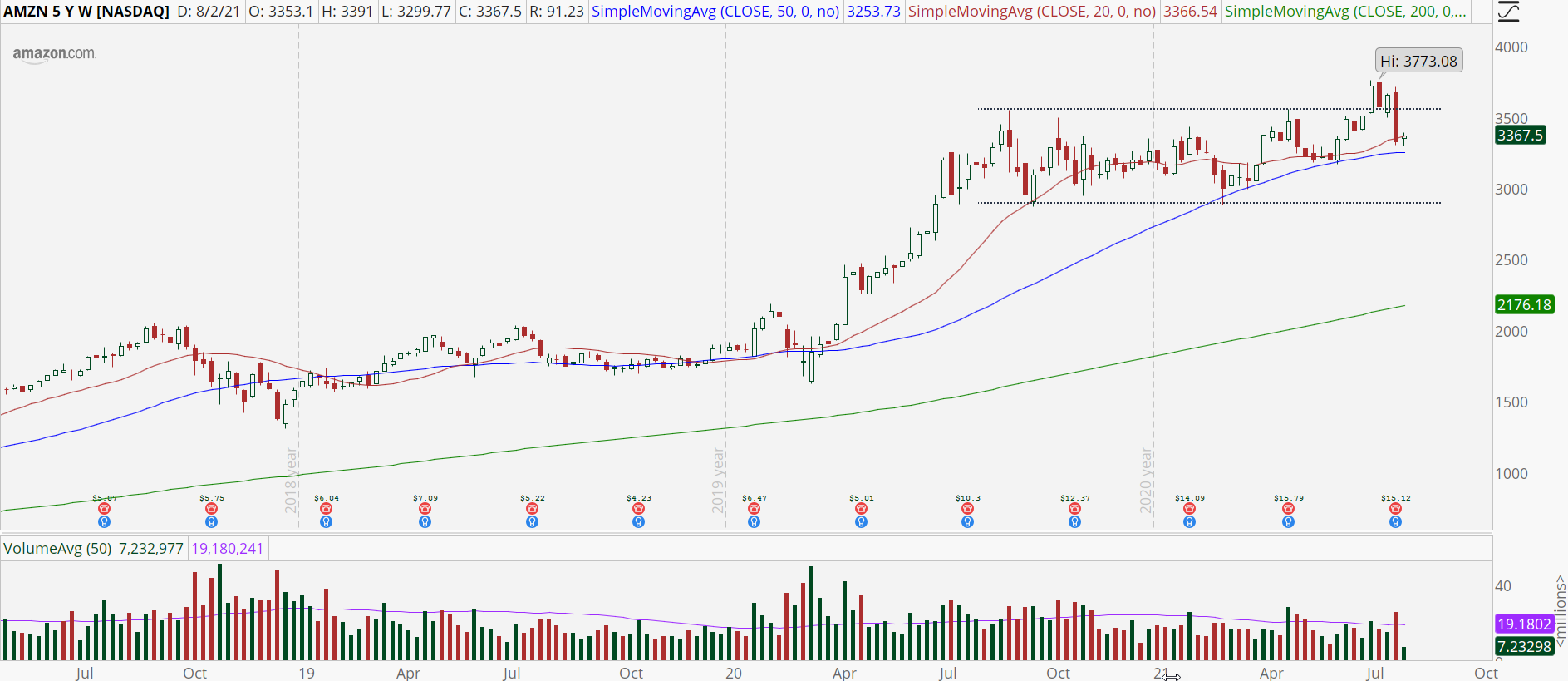The image size is (1568, 681).
Task: Click the green 7.23298 volume axis label
Action: pos(1524,646)
